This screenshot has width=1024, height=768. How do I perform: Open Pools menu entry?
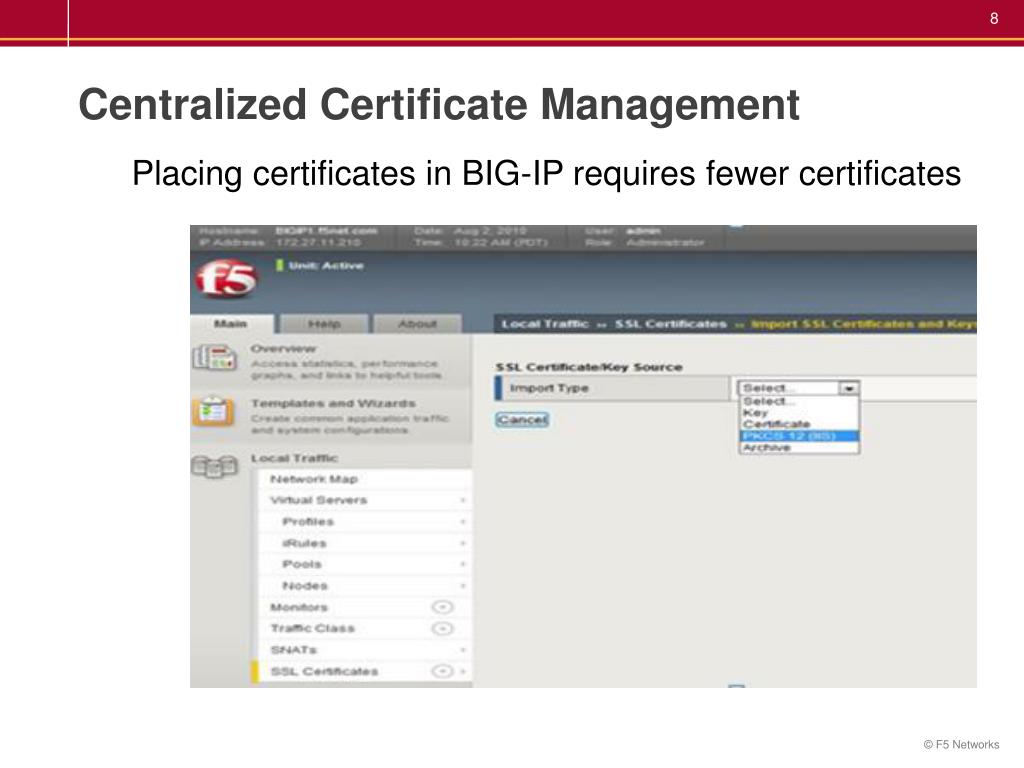coord(302,564)
